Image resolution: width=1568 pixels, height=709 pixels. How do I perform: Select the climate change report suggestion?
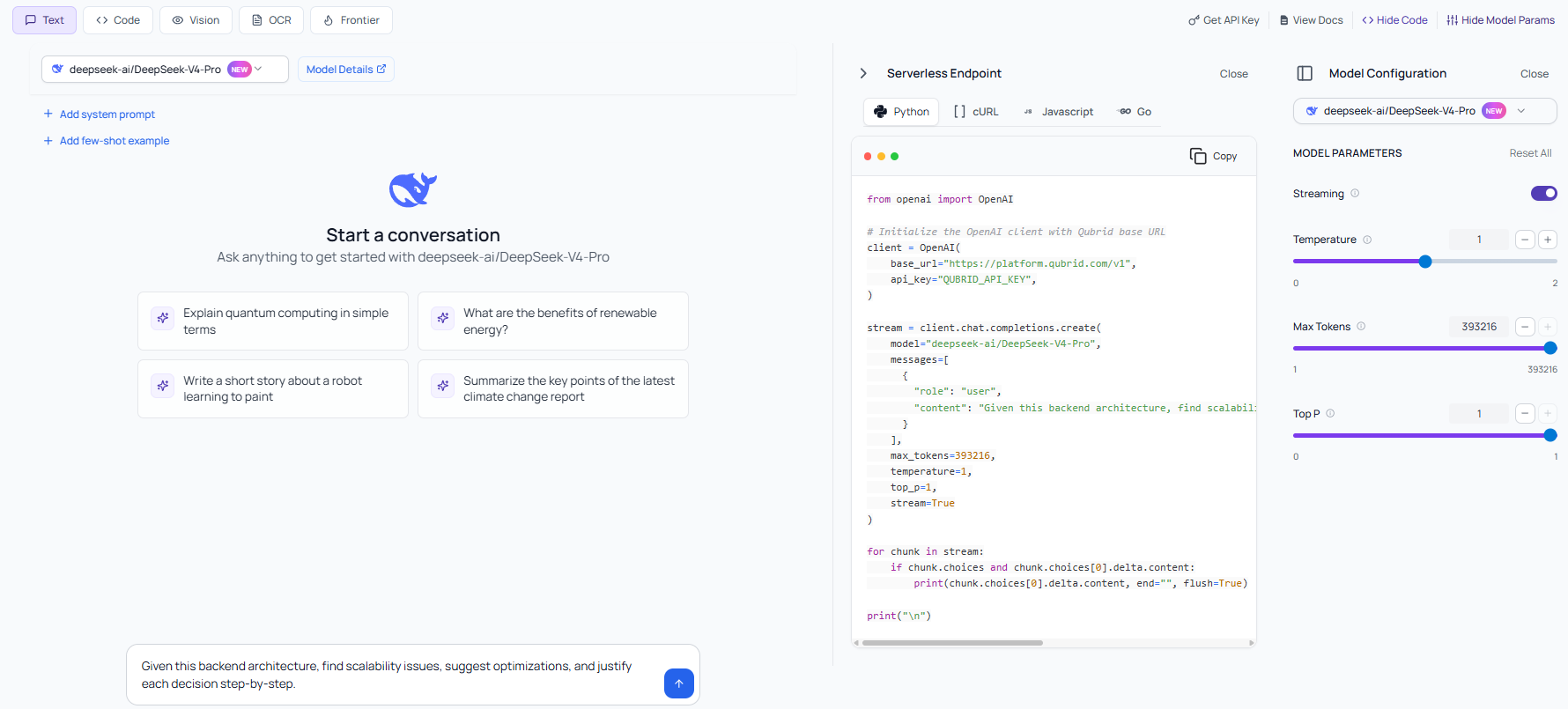pos(553,389)
